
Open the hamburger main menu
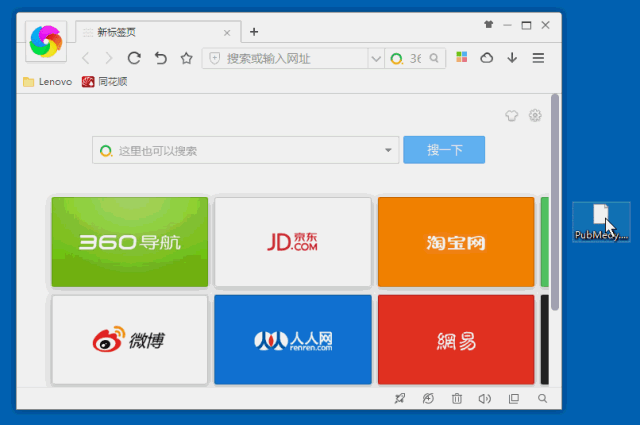(538, 58)
